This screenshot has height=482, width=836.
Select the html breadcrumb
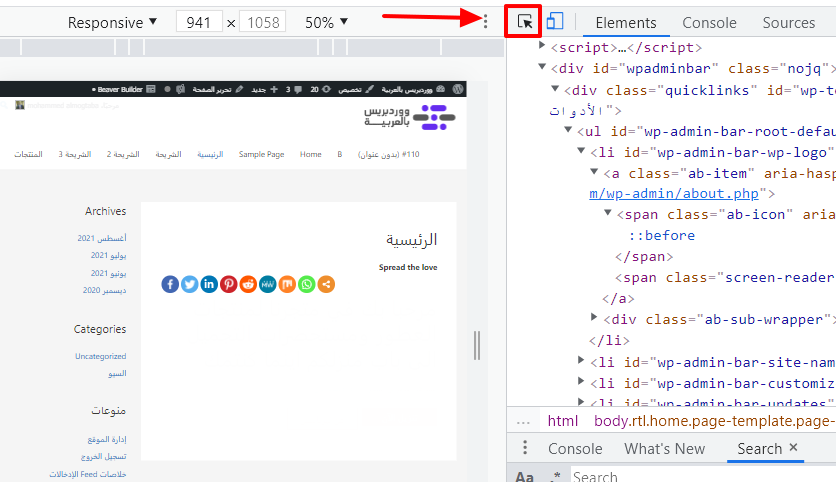562,421
